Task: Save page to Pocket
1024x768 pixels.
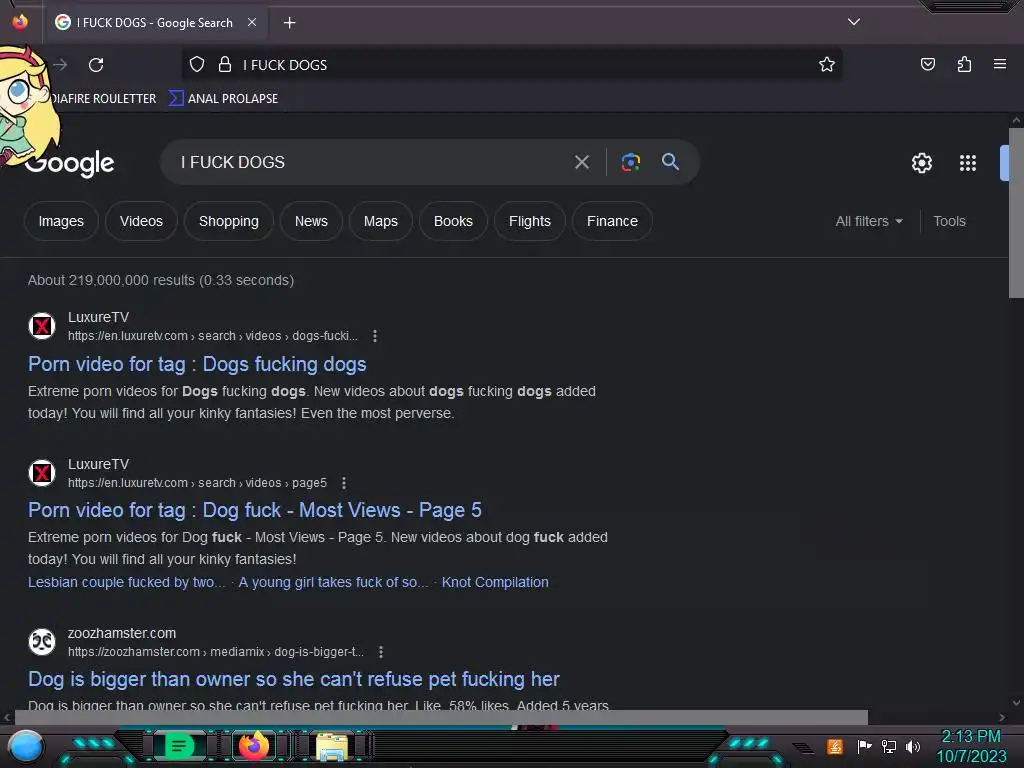Action: (927, 64)
